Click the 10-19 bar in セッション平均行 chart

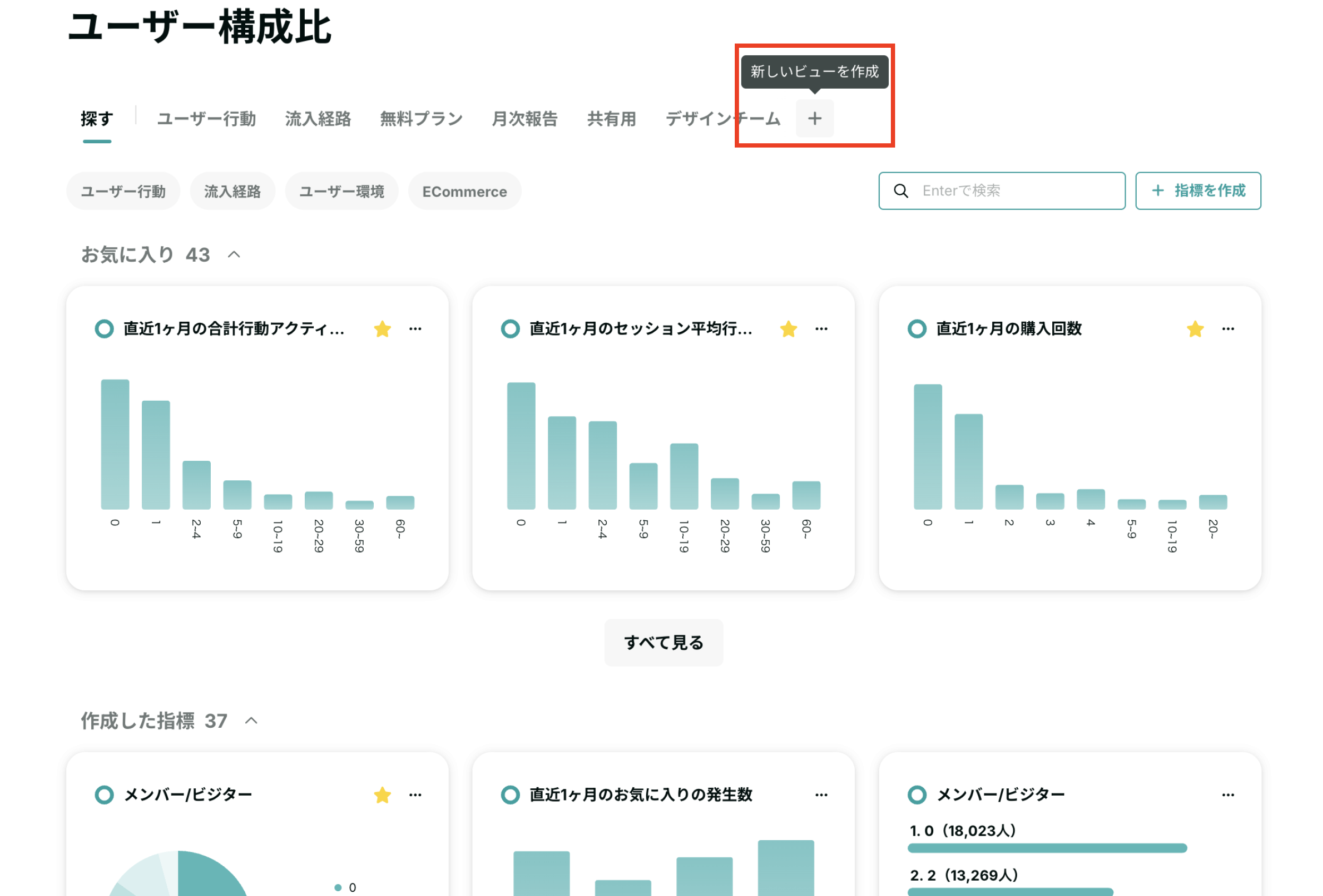(684, 477)
